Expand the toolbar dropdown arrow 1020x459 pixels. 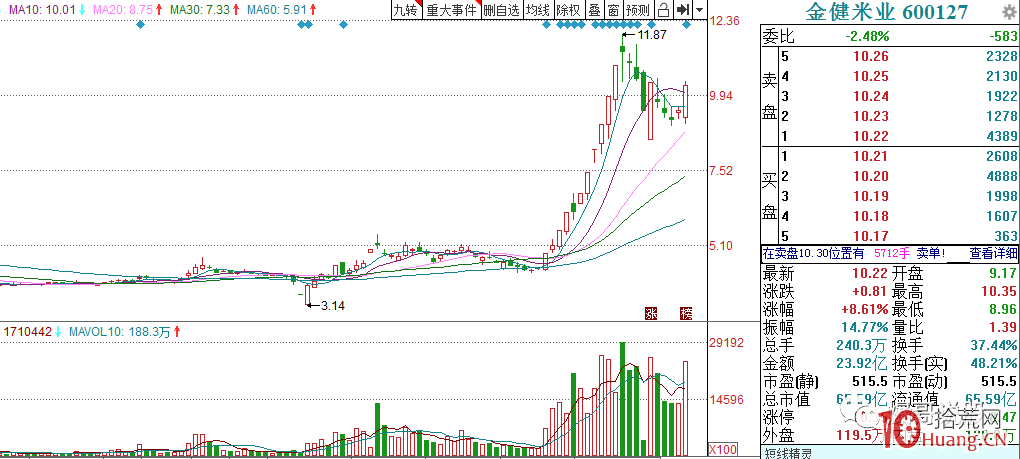click(x=699, y=10)
